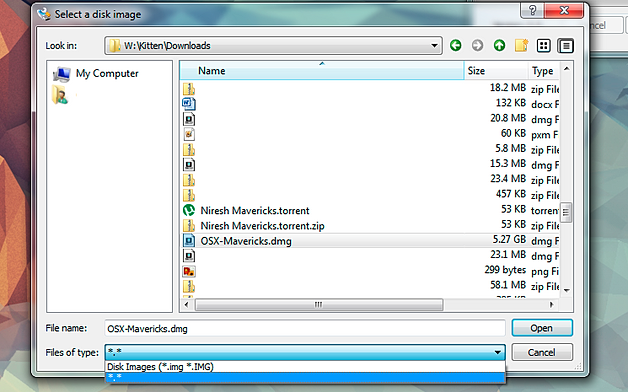Click the scroll left arrow of file list
The height and width of the screenshot is (392, 628).
(x=186, y=305)
